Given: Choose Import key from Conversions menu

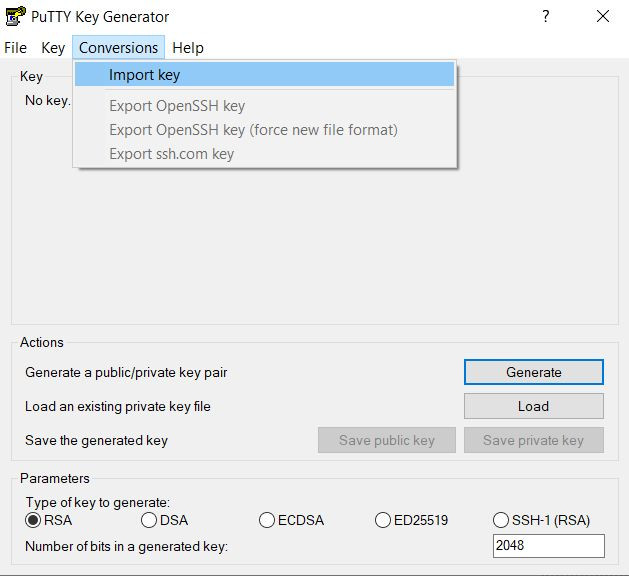Looking at the screenshot, I should tap(264, 75).
